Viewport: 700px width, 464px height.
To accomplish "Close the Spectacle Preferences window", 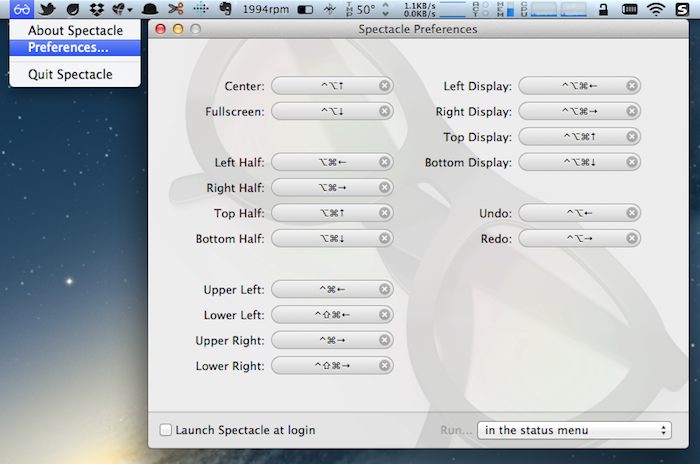I will click(x=160, y=29).
